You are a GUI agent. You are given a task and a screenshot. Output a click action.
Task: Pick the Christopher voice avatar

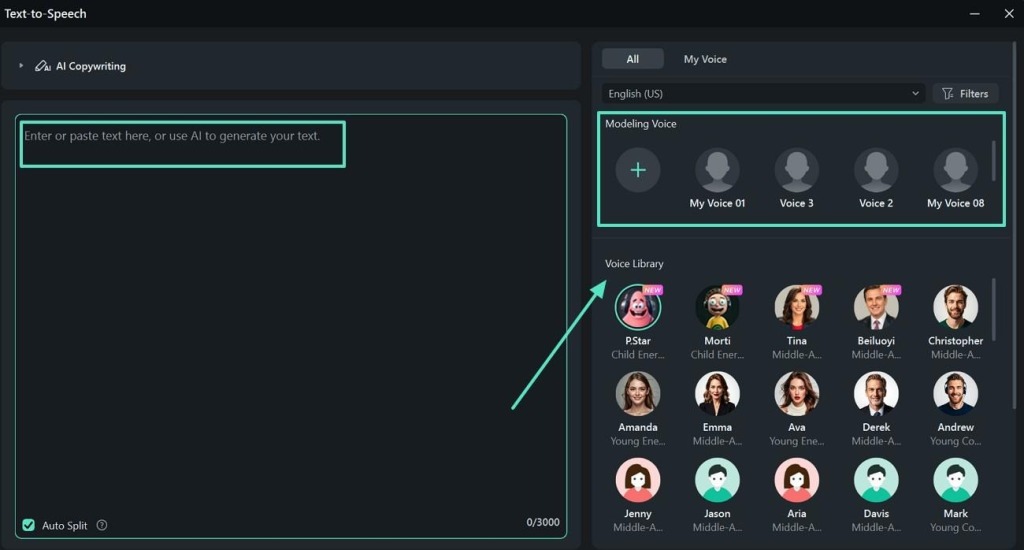click(955, 308)
